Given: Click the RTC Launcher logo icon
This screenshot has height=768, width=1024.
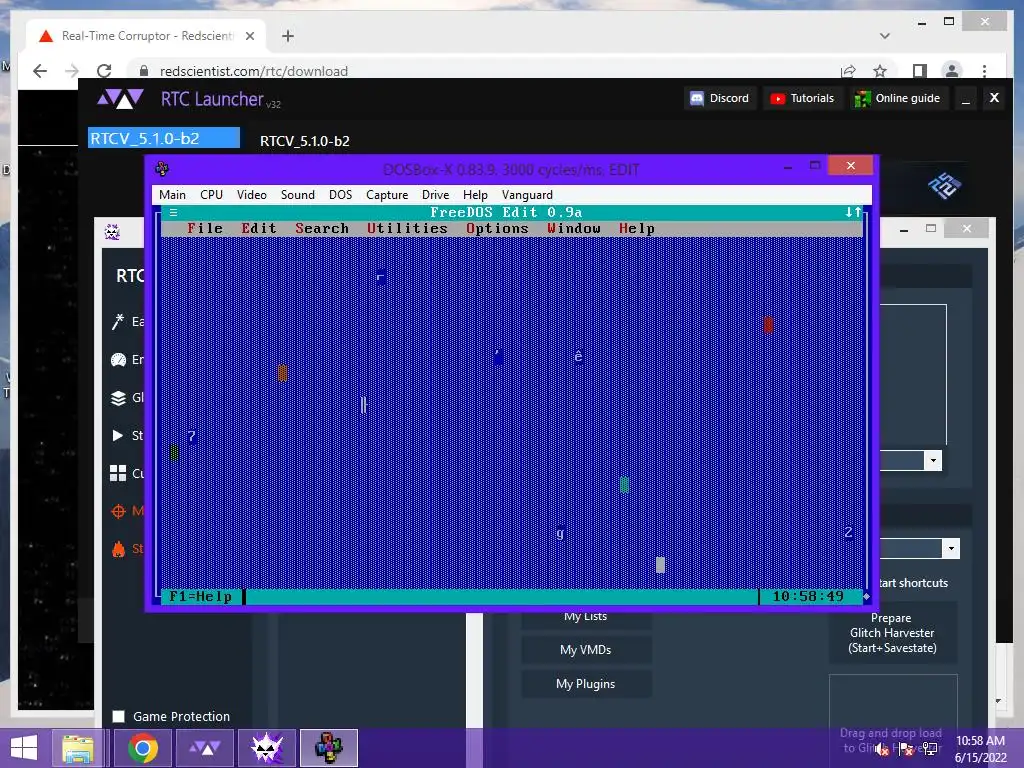Looking at the screenshot, I should tap(120, 99).
